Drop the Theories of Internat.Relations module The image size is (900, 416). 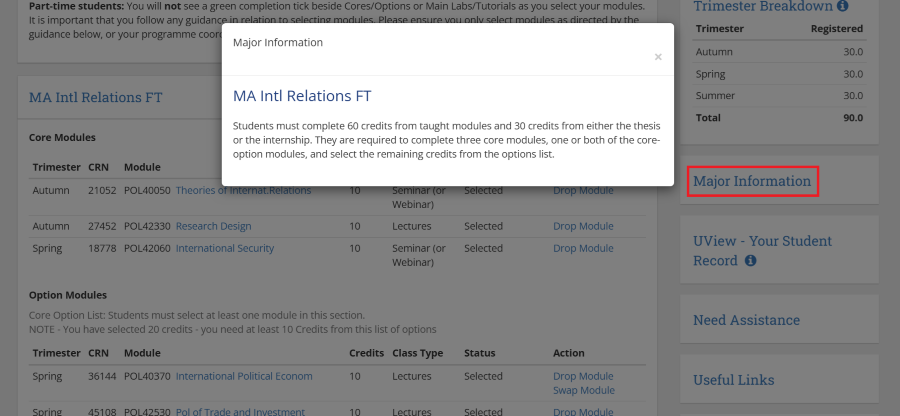tap(583, 191)
